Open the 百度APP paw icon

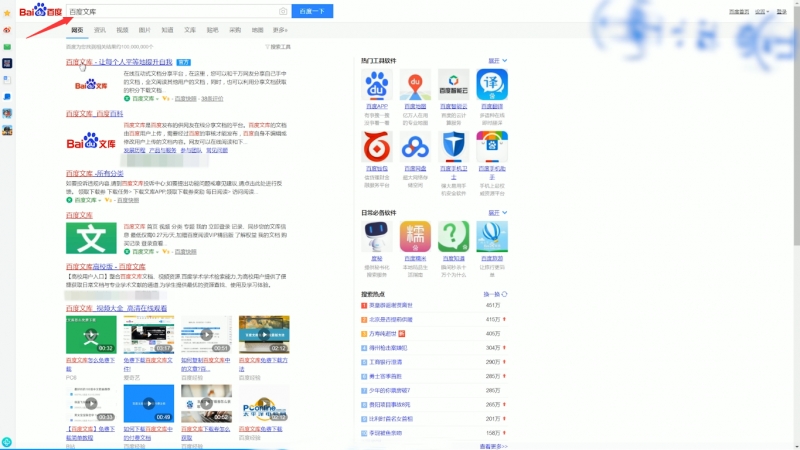[377, 85]
